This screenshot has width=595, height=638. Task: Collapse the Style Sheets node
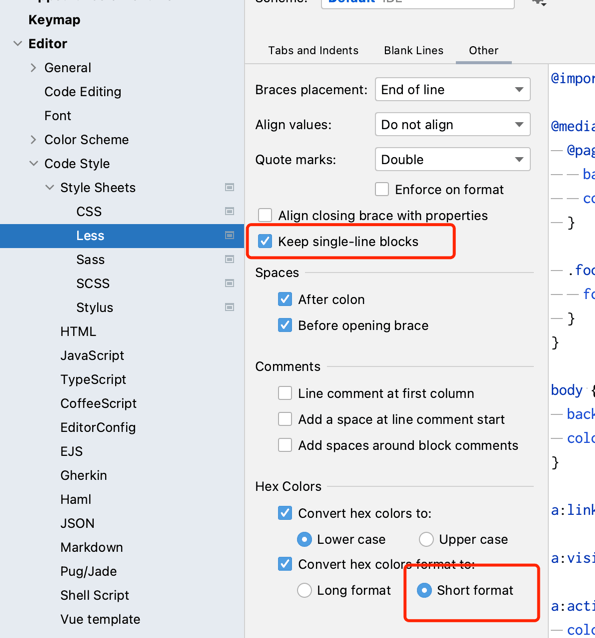49,188
